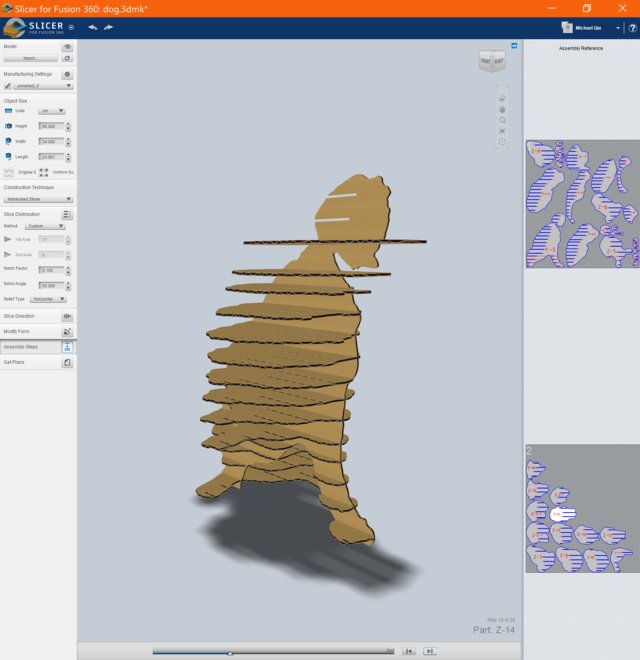This screenshot has height=660, width=640.
Task: Minimize the Slicer for Fusion 360 window
Action: (552, 8)
